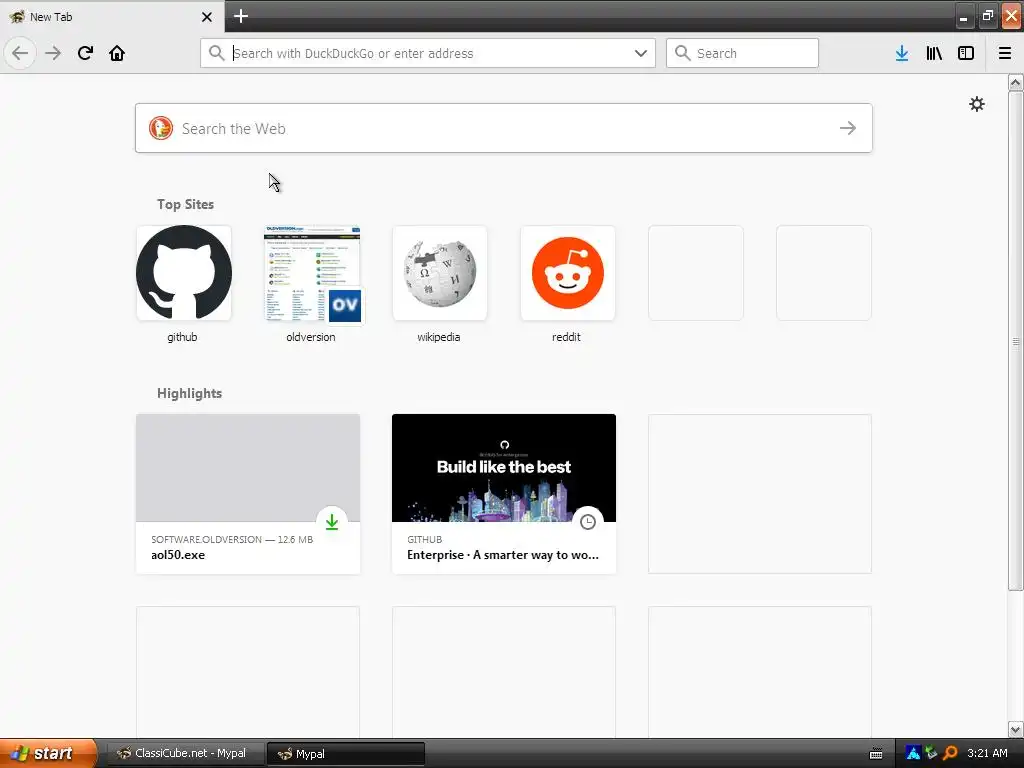Screen dimensions: 1024x768
Task: Focus the toolbar Search box
Action: pos(742,53)
